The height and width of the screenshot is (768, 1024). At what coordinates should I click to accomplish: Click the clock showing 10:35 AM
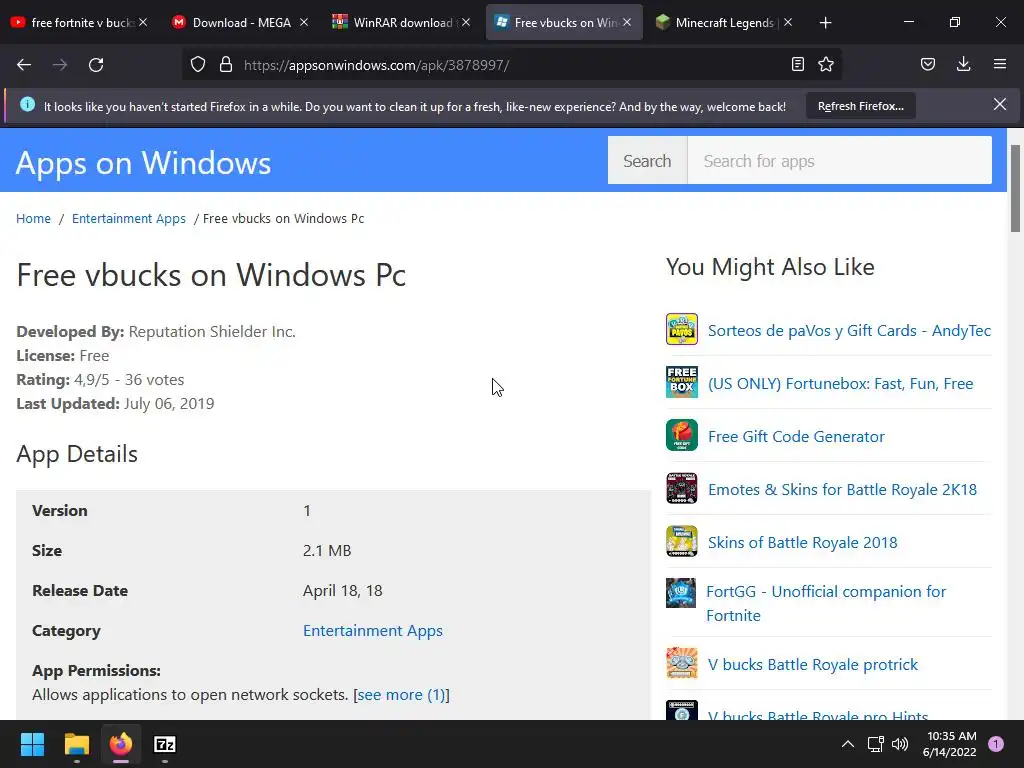click(952, 736)
